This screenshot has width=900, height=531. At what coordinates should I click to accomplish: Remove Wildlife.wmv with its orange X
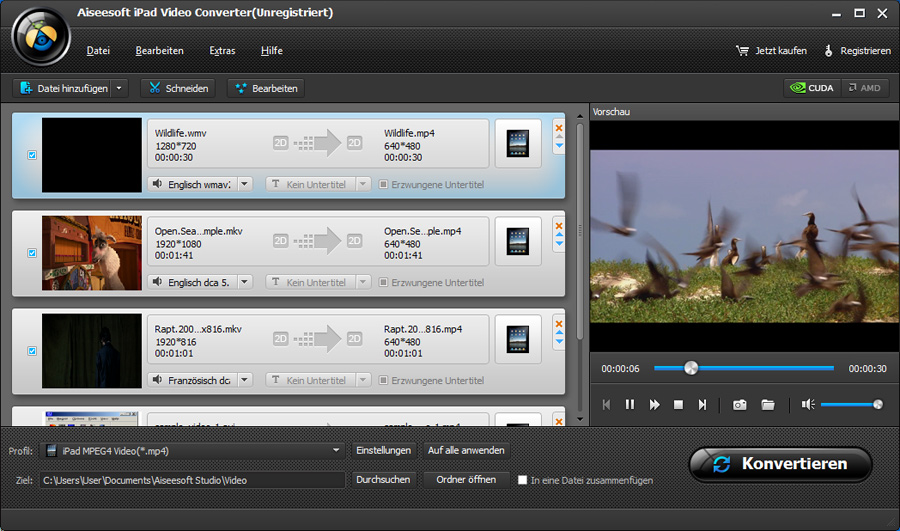[558, 128]
